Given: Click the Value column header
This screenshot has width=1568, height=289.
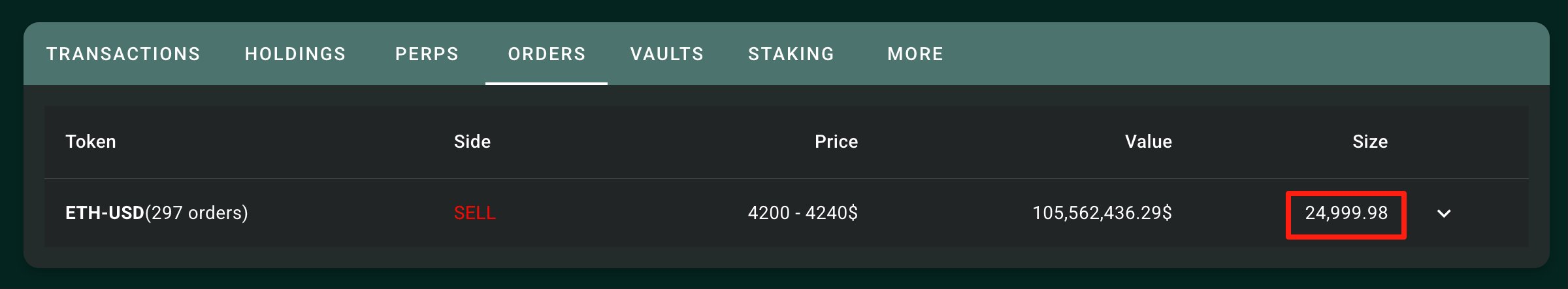Looking at the screenshot, I should 1149,142.
